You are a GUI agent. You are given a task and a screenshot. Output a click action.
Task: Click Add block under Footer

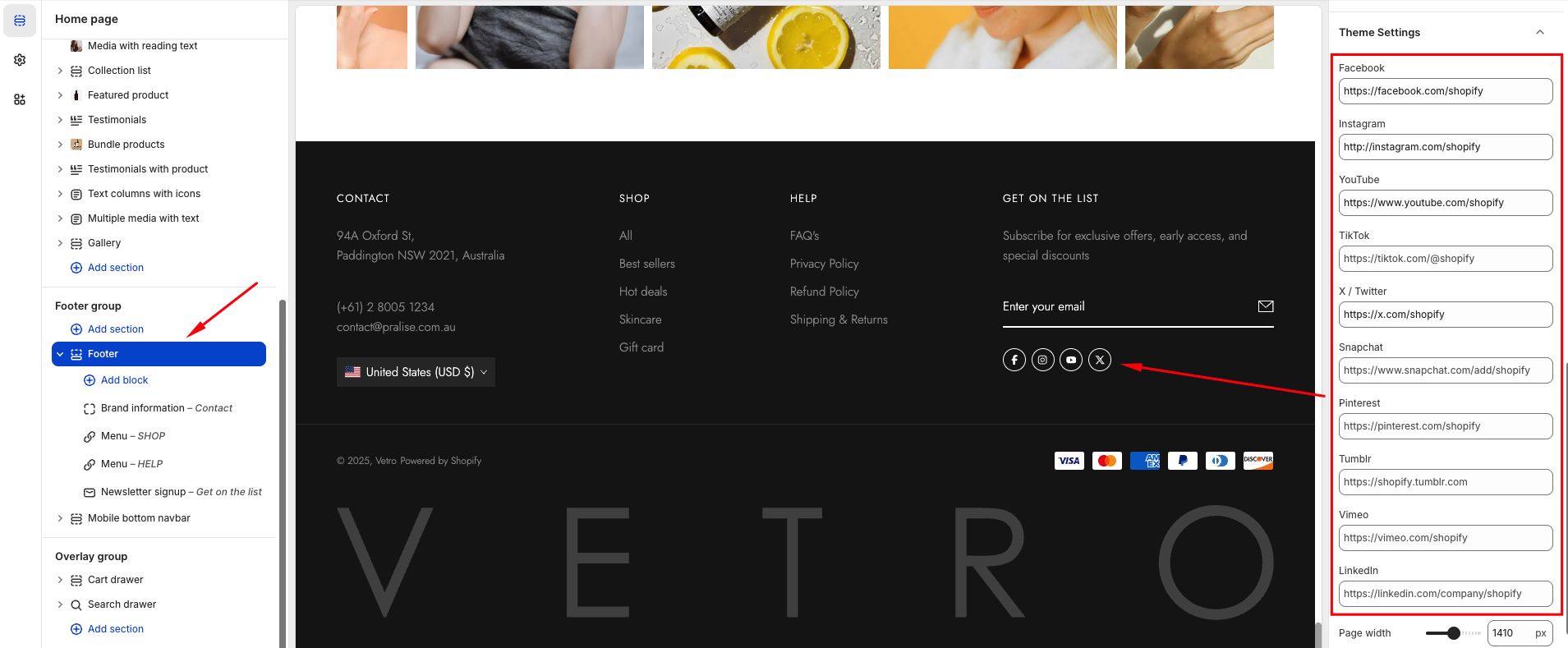point(124,380)
